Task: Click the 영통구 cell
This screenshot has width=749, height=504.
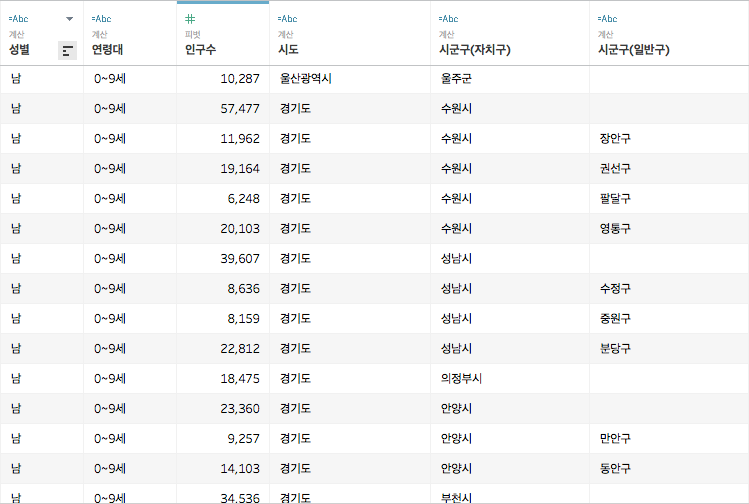Action: coord(615,228)
